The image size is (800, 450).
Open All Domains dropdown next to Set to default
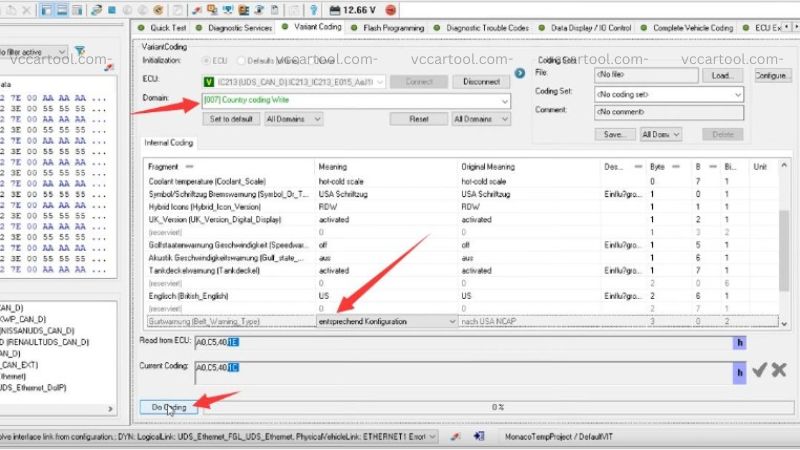[293, 119]
